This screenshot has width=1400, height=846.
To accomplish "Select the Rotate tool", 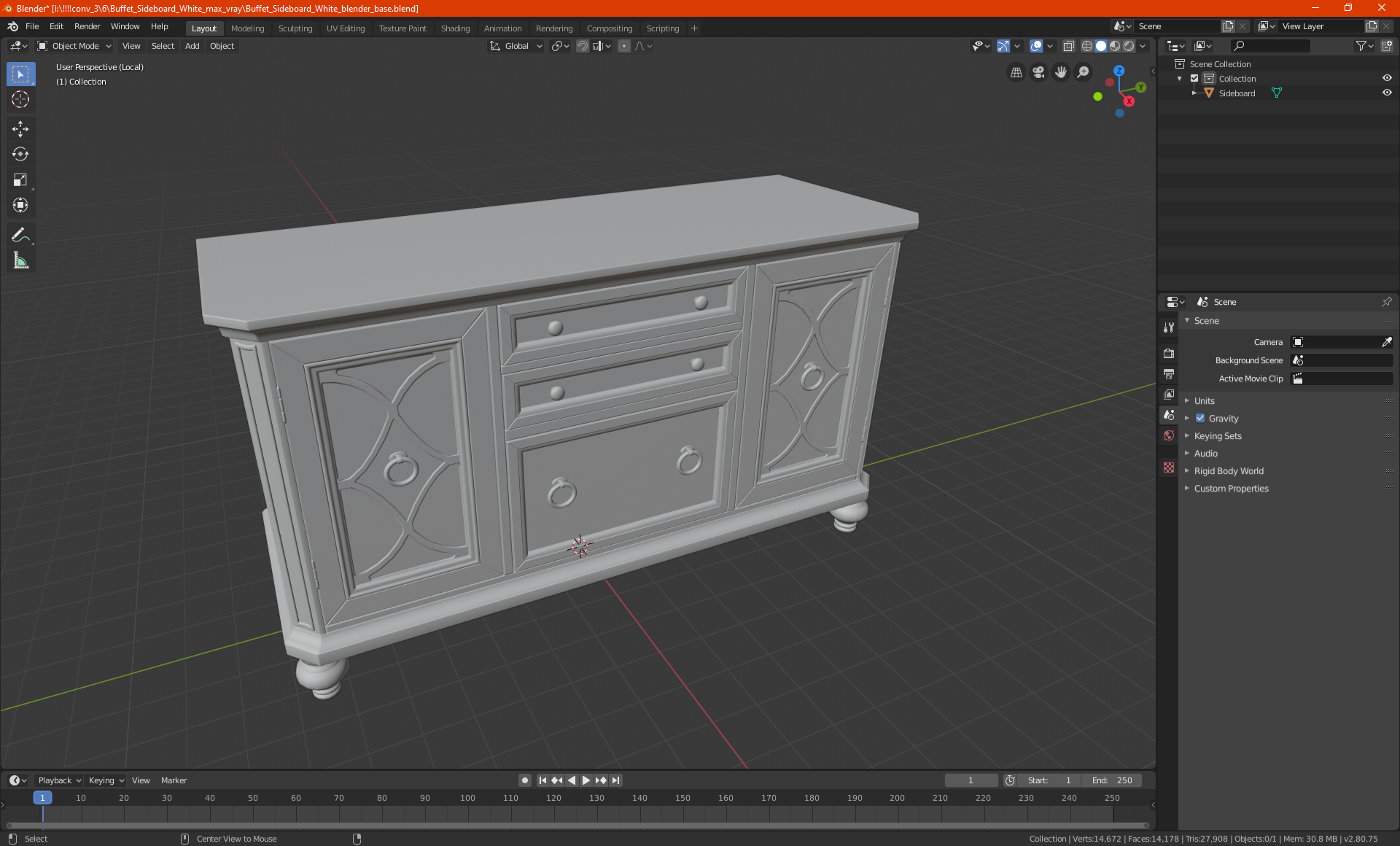I will click(x=20, y=155).
